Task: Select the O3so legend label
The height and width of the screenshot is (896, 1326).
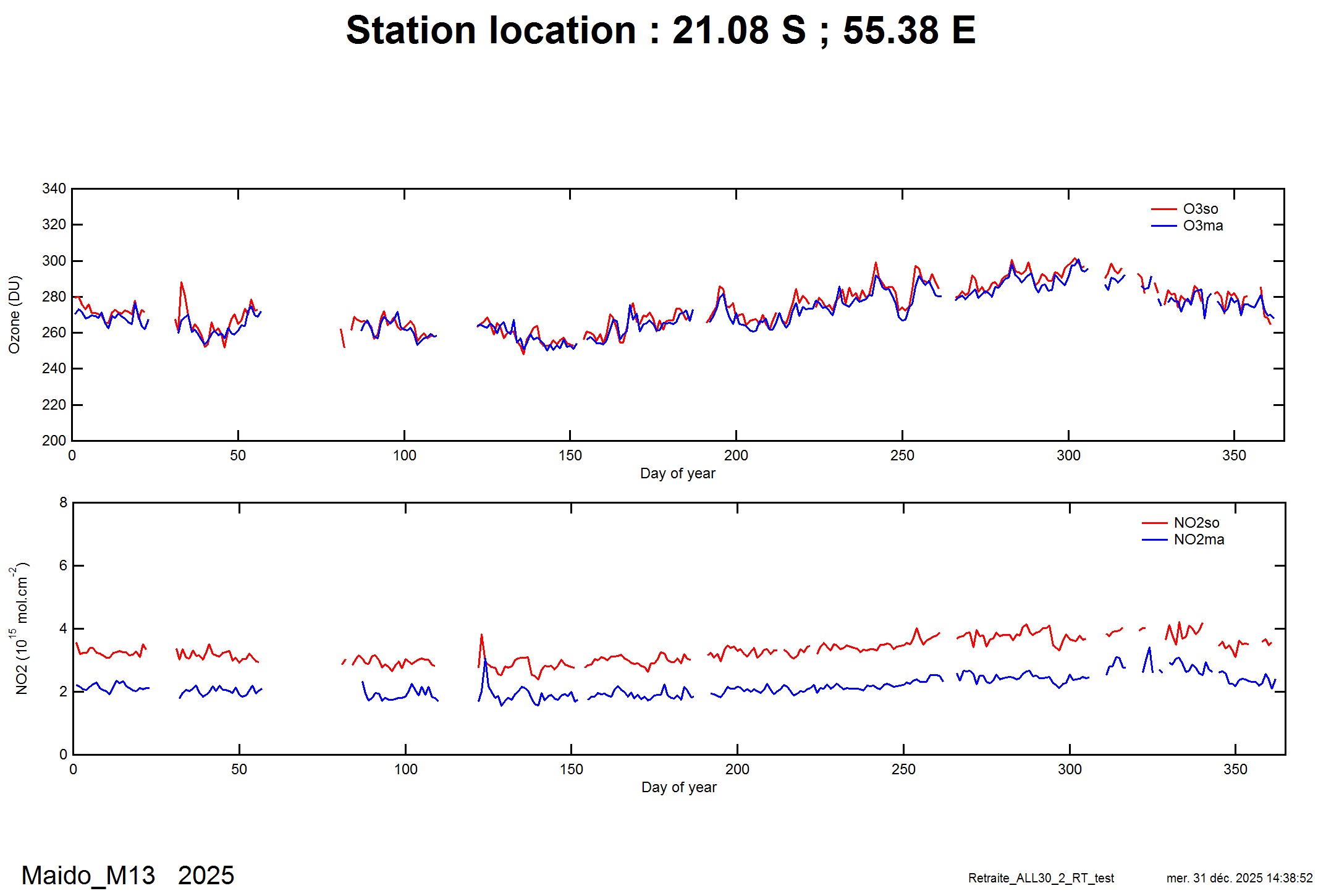Action: pyautogui.click(x=1201, y=209)
